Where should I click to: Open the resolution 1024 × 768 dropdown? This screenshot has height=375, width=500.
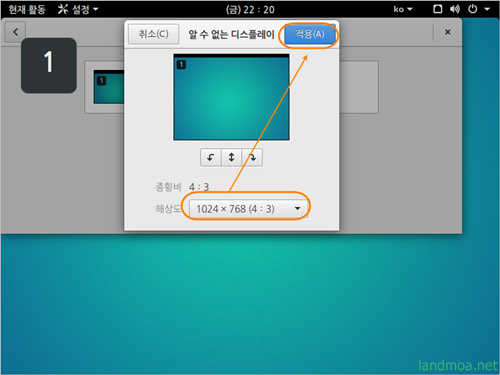coord(248,209)
